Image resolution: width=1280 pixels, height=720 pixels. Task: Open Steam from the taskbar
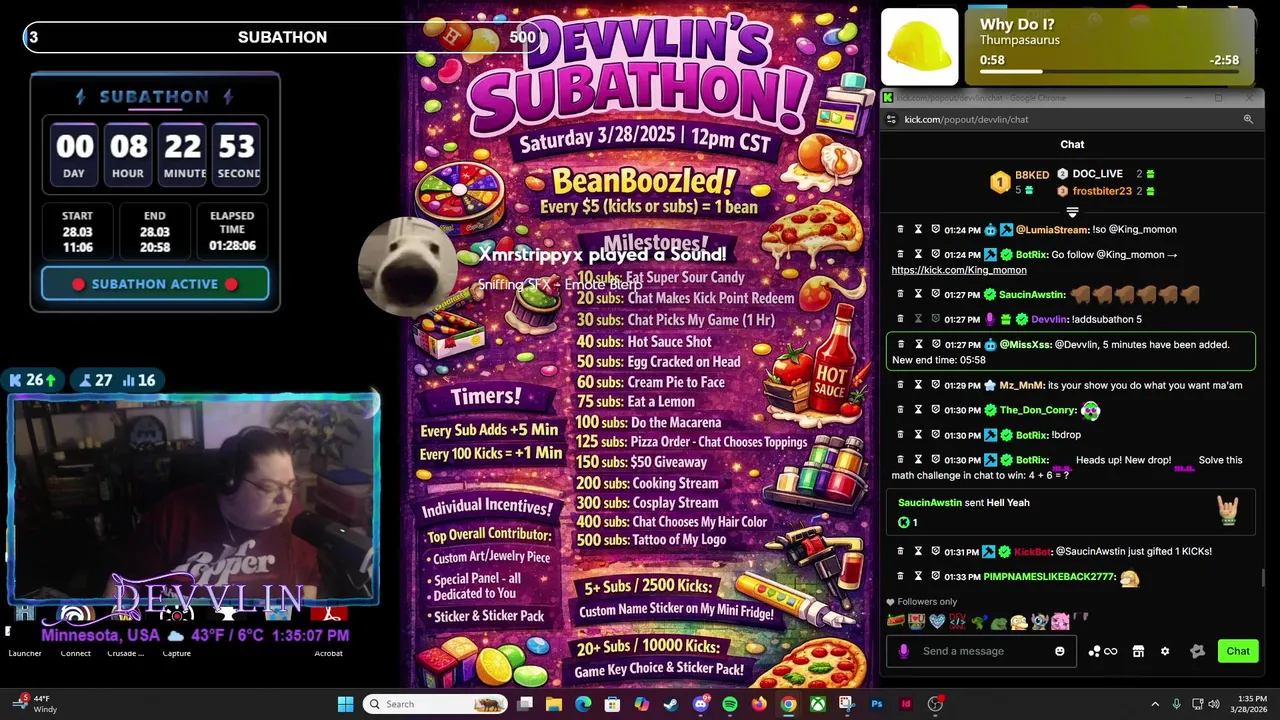click(671, 704)
